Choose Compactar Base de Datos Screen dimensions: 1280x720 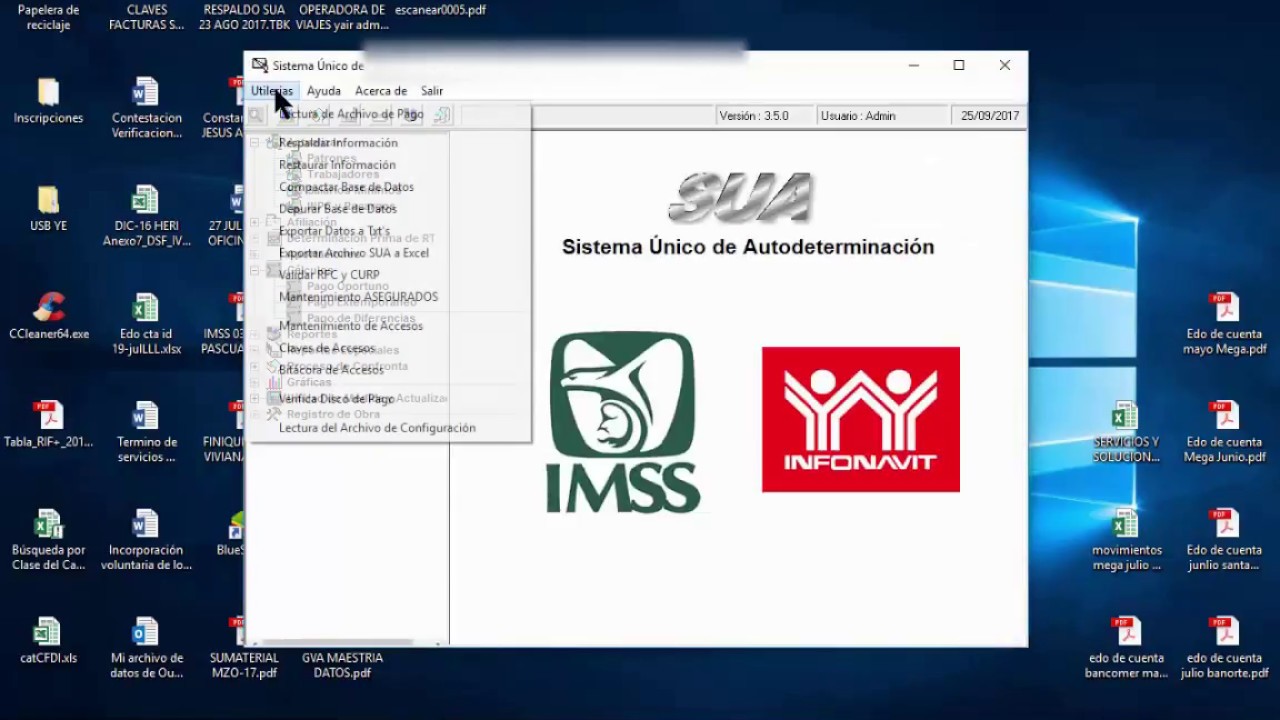(x=346, y=187)
